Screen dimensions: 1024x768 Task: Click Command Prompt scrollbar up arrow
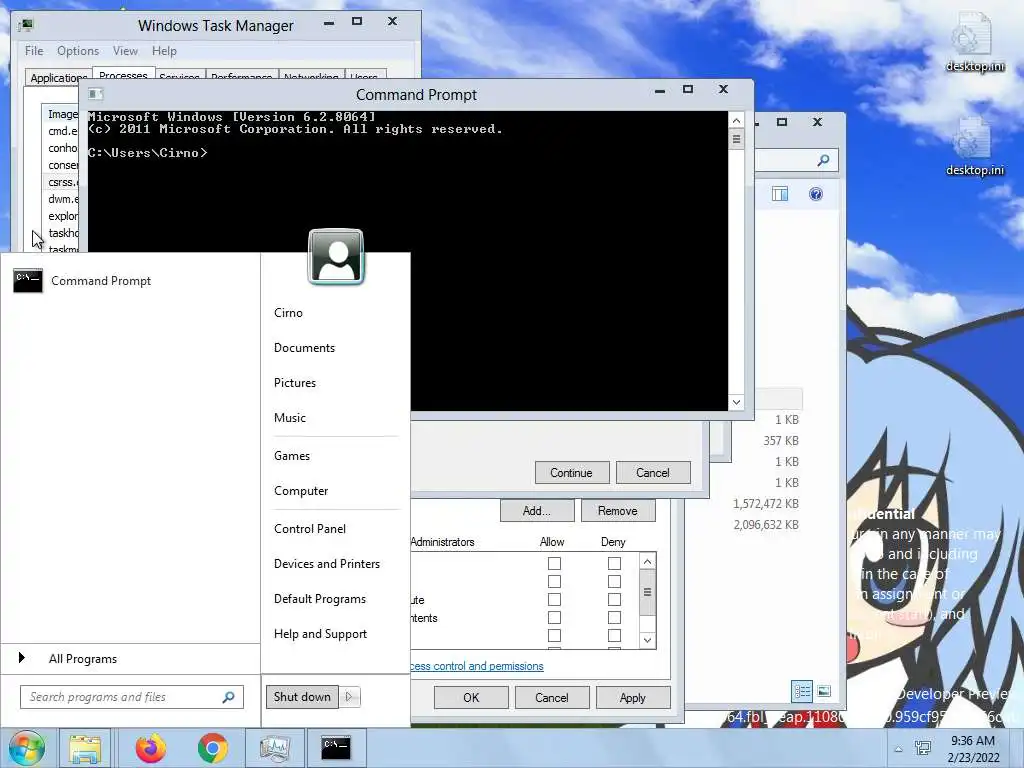click(x=736, y=120)
